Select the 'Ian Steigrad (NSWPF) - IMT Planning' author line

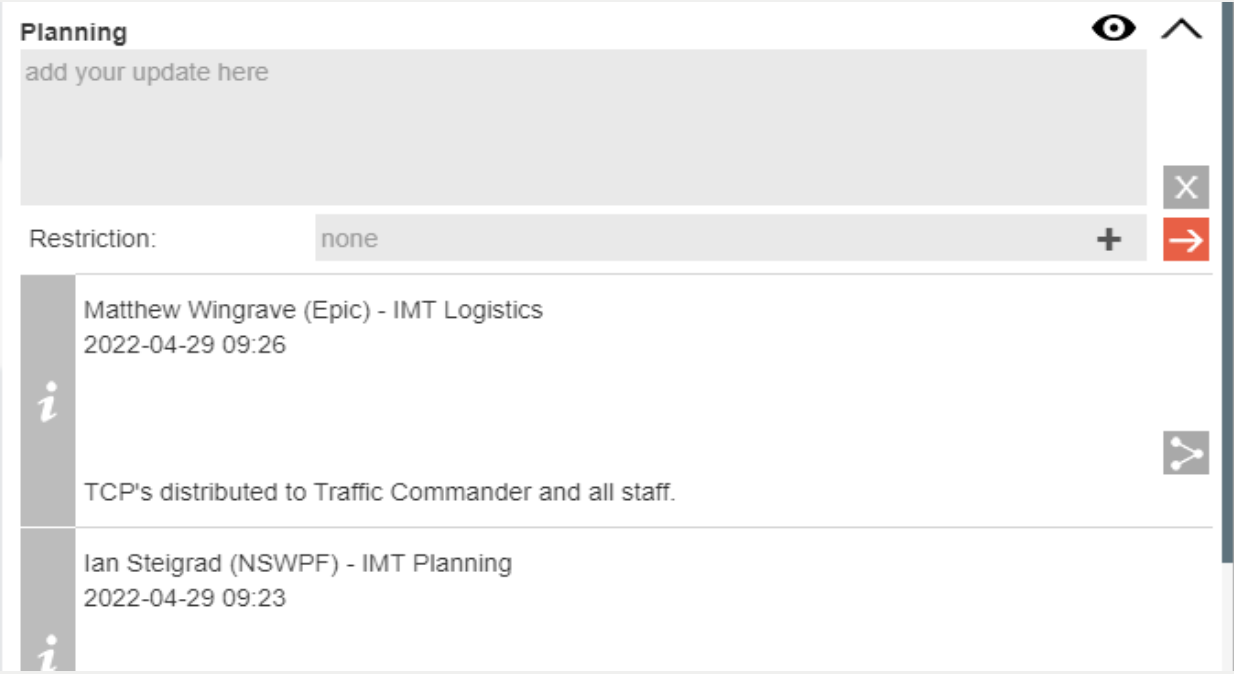[x=298, y=564]
